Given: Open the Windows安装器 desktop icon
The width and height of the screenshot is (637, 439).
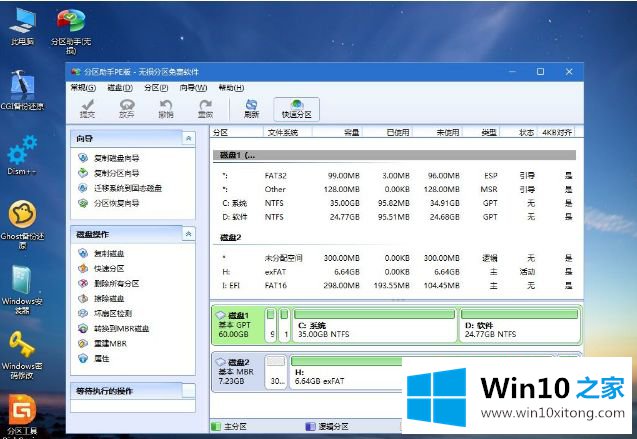Looking at the screenshot, I should coord(22,290).
